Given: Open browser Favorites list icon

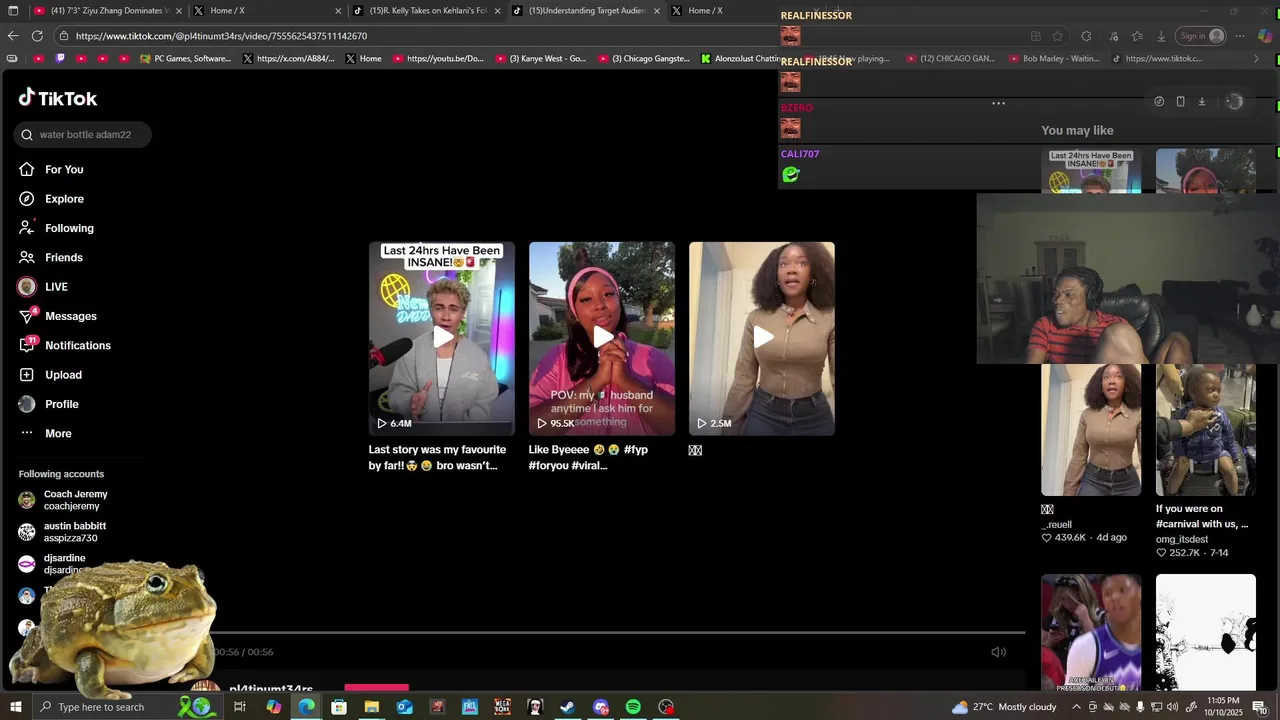Looking at the screenshot, I should click(1137, 36).
